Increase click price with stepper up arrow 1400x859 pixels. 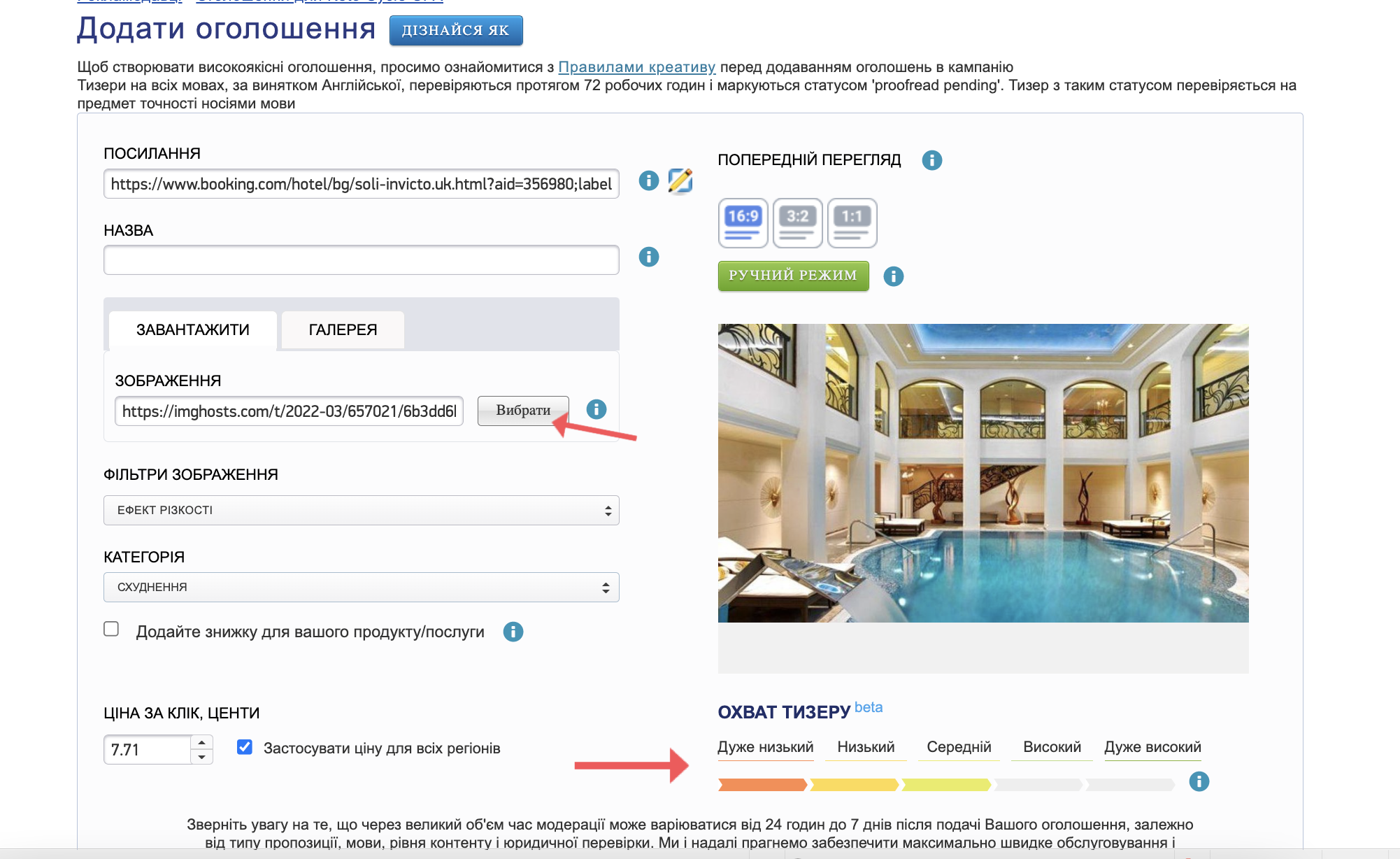201,743
